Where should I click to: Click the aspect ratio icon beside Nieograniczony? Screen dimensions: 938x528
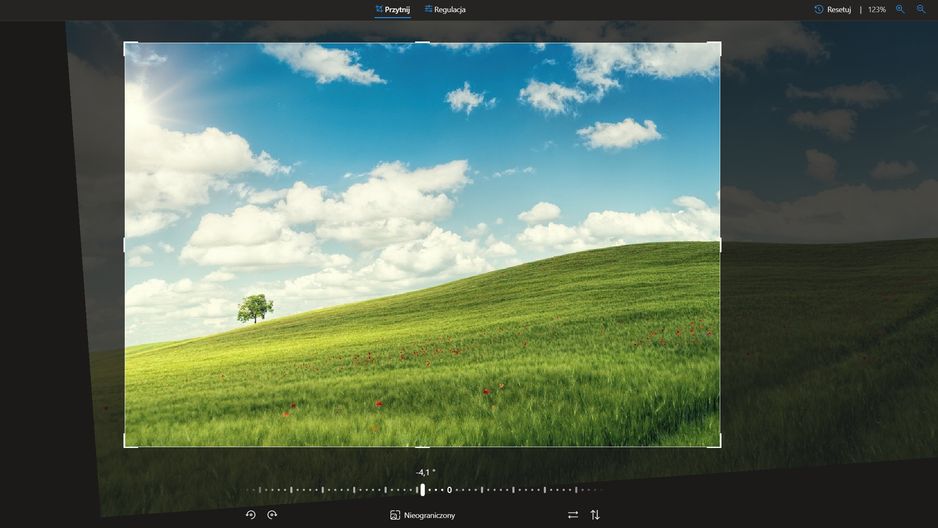[x=395, y=515]
